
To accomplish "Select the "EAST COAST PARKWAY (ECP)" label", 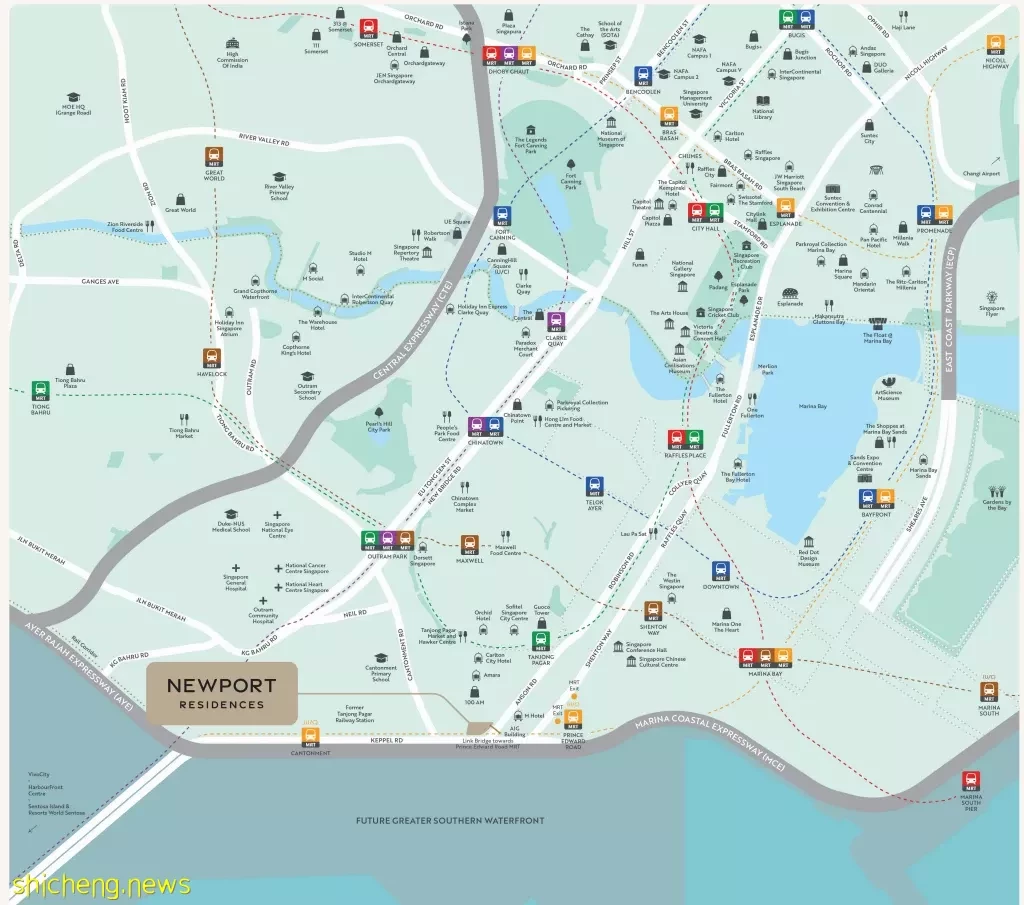I will pos(949,311).
